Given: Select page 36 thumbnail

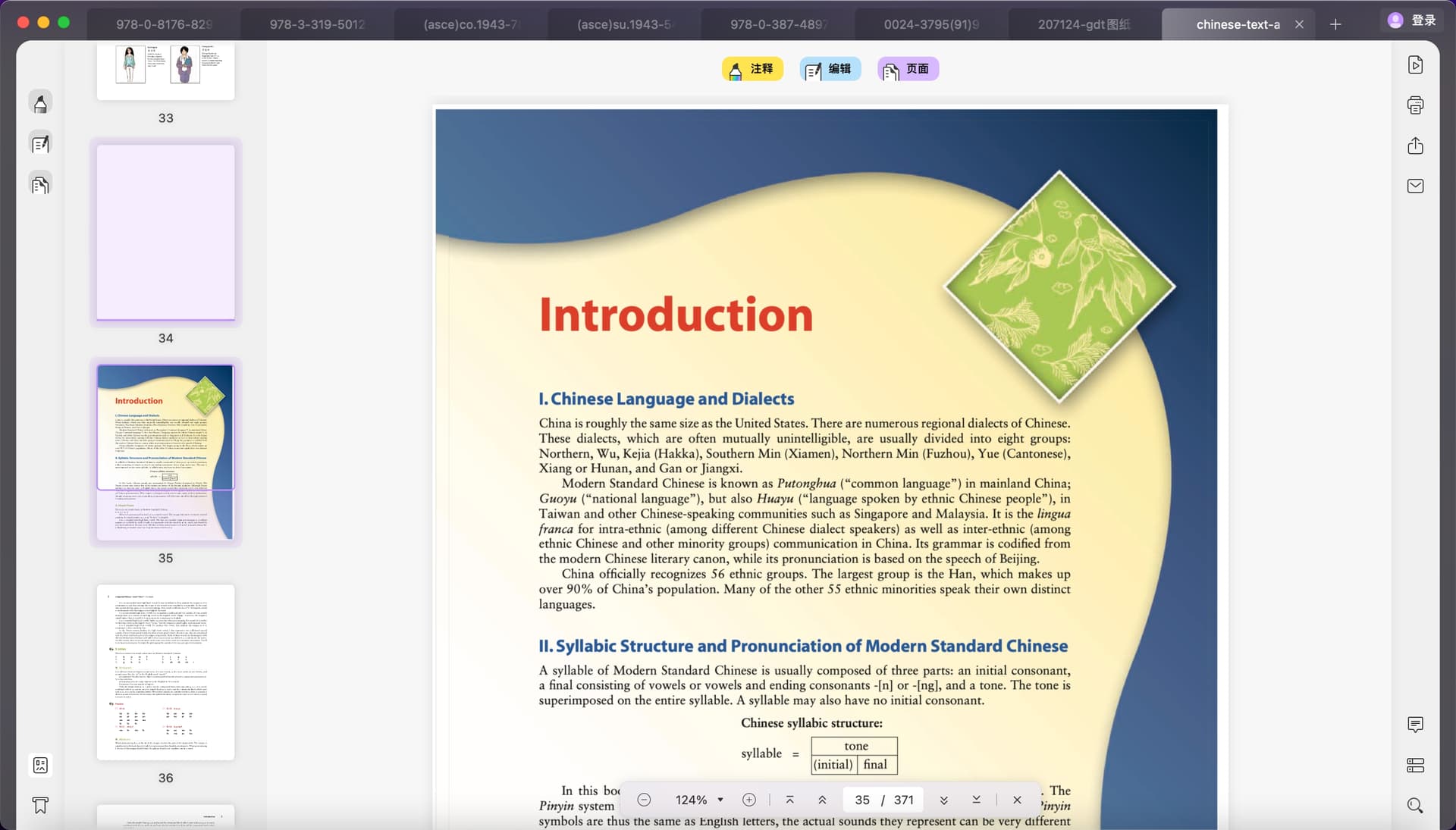Looking at the screenshot, I should [x=165, y=672].
